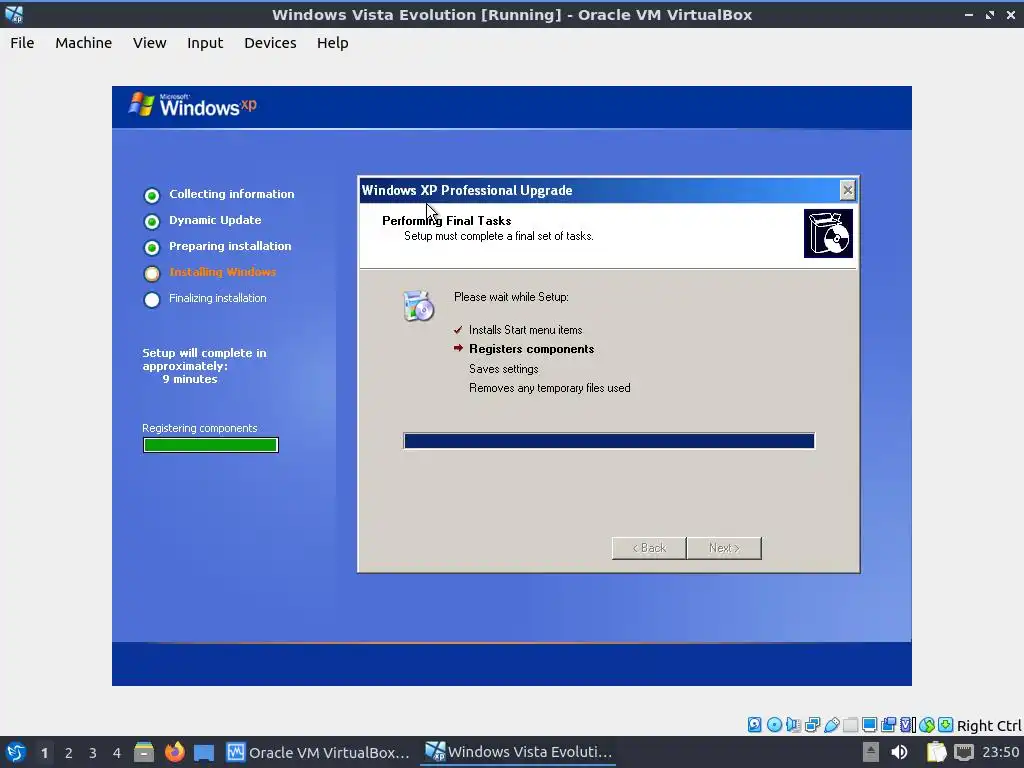Image resolution: width=1024 pixels, height=768 pixels.
Task: Click the 'Installs Start menu items' text
Action: [x=526, y=330]
